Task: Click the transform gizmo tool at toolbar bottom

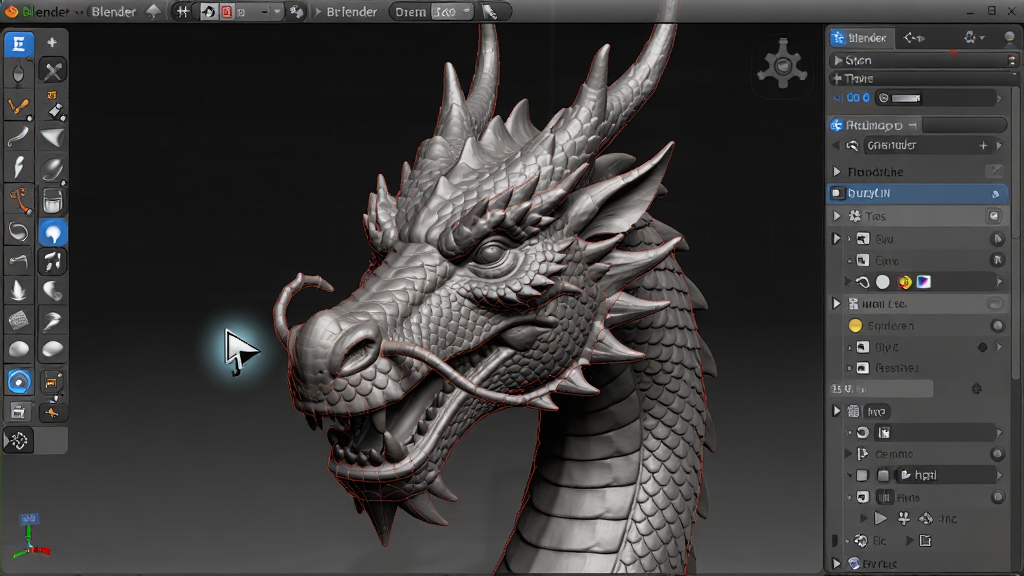Action: [18, 441]
